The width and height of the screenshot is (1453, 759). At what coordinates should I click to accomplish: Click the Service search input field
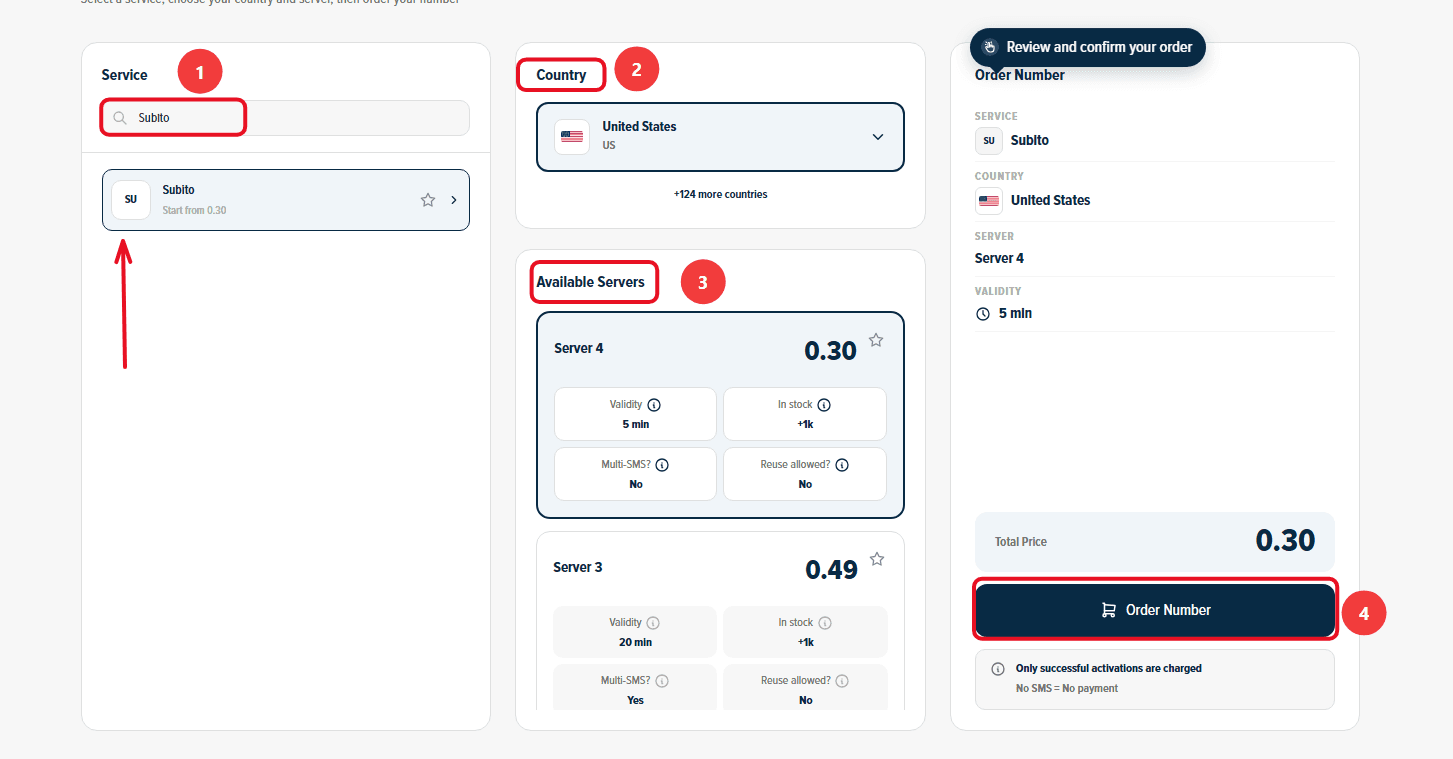click(286, 118)
